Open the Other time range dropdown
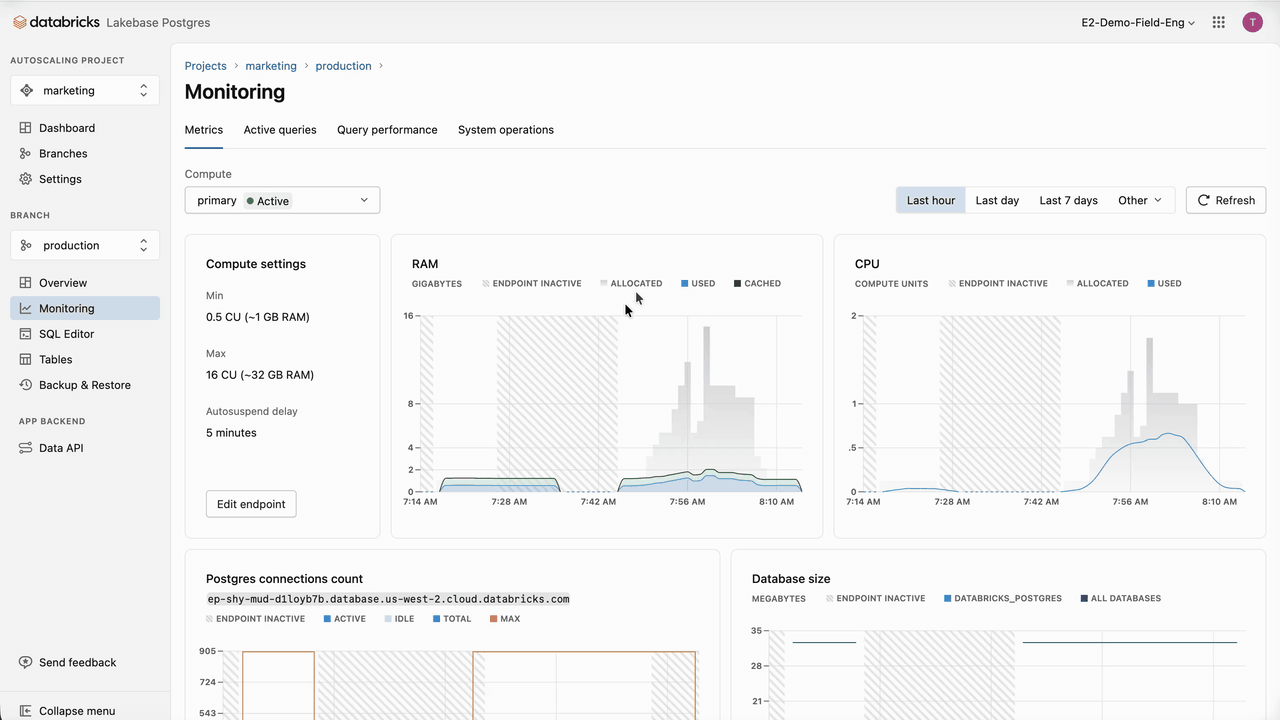The height and width of the screenshot is (720, 1280). click(x=1140, y=200)
